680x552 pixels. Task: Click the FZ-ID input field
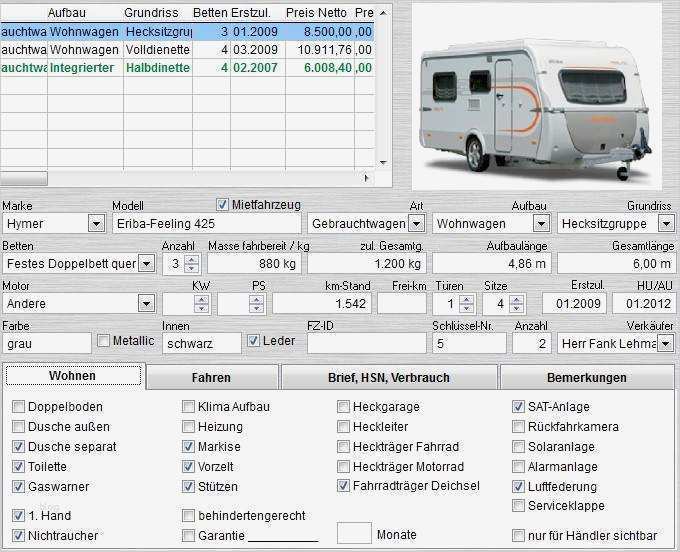367,343
